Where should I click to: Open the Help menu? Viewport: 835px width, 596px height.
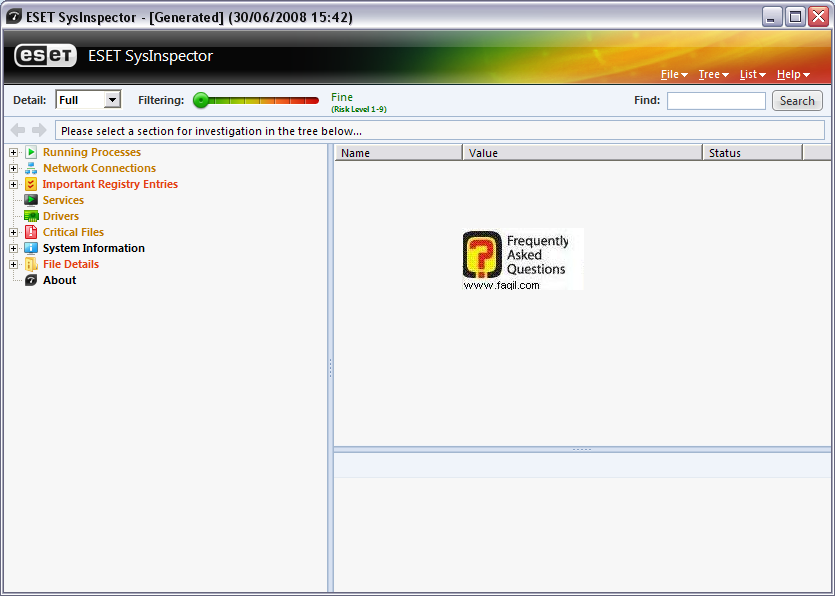[x=793, y=75]
